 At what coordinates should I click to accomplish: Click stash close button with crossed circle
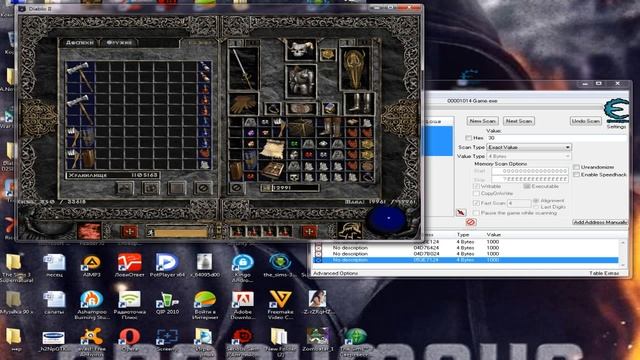(x=203, y=188)
